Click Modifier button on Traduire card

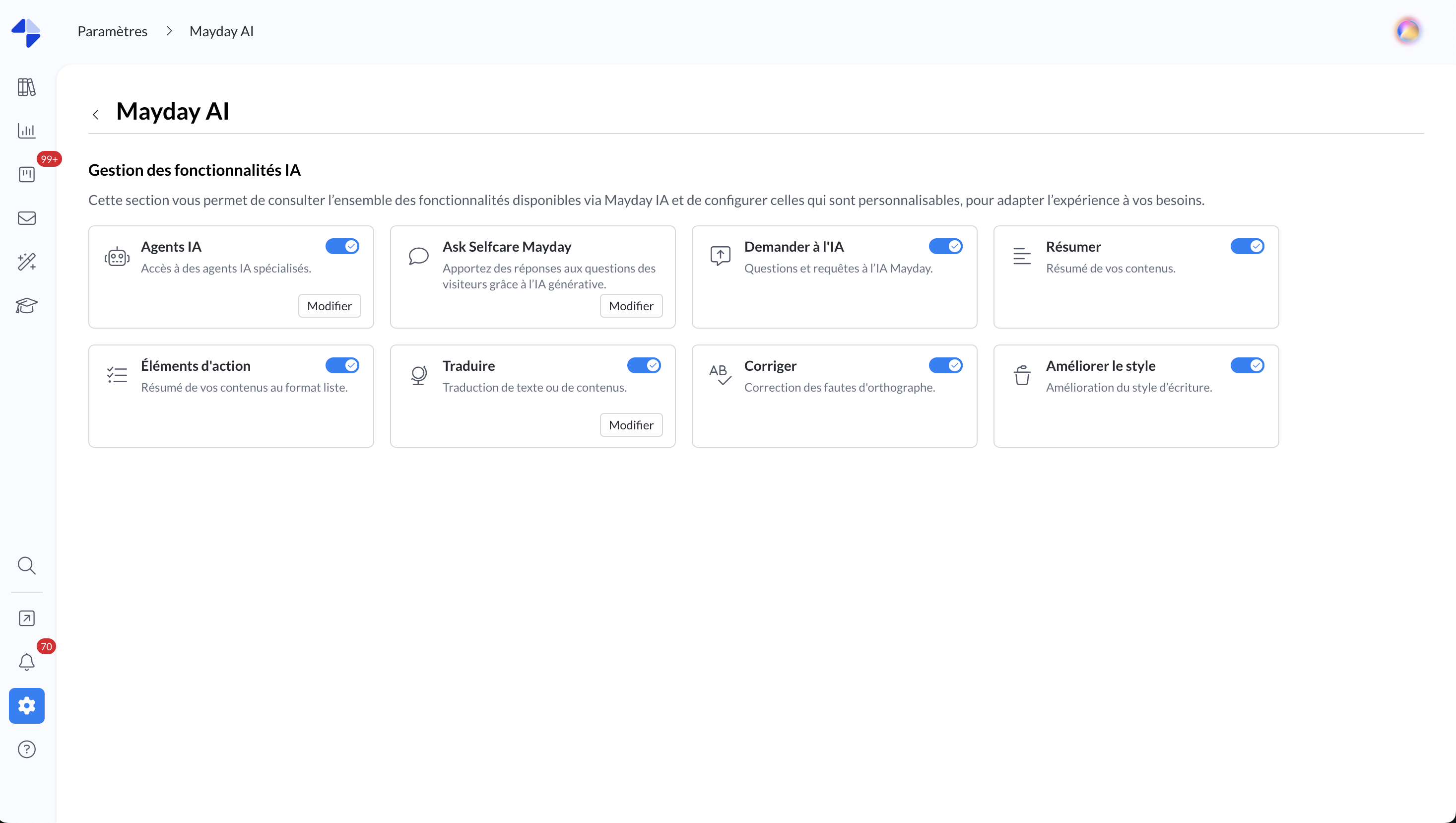(x=631, y=425)
